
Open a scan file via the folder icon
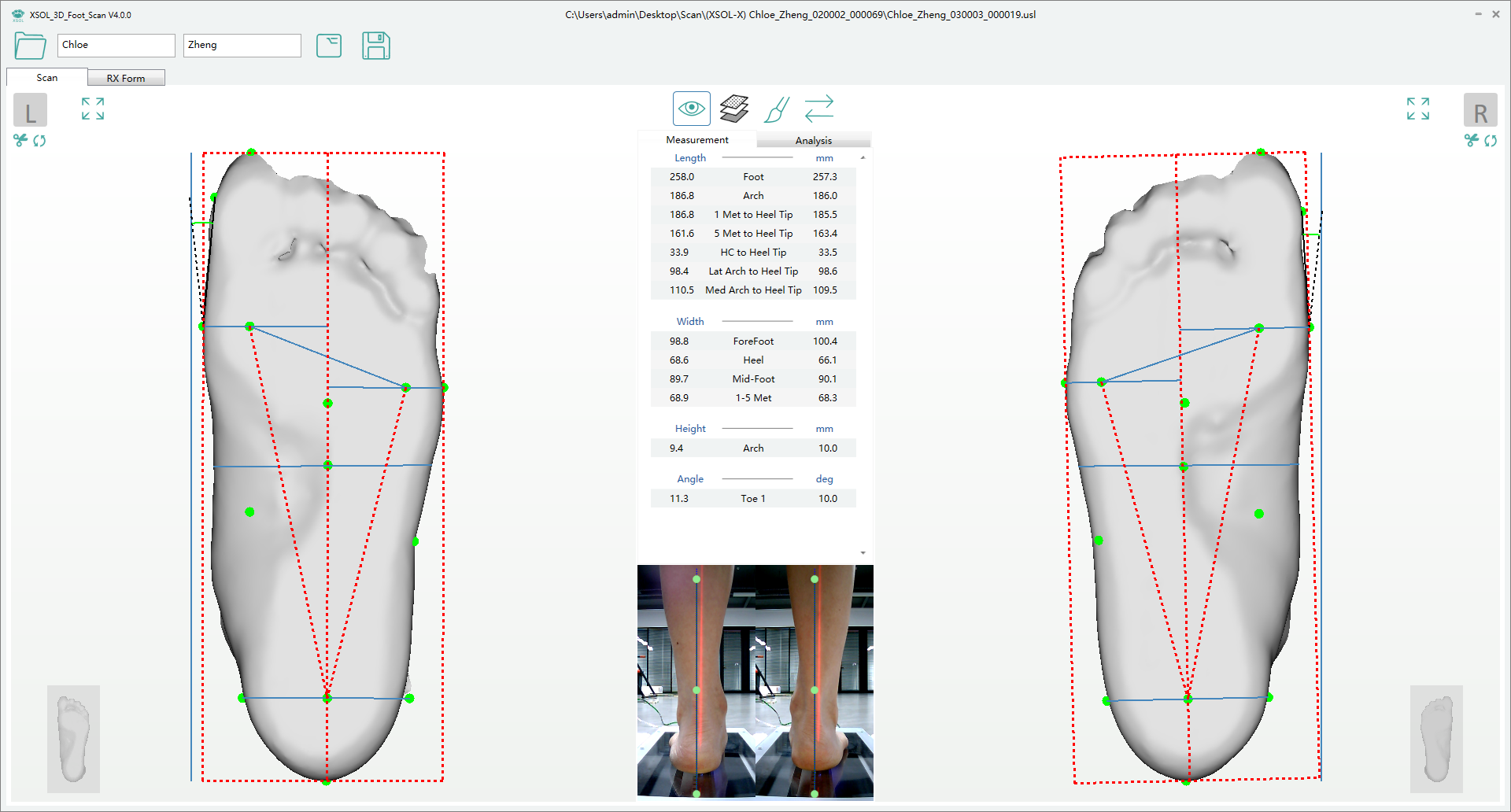click(x=29, y=46)
